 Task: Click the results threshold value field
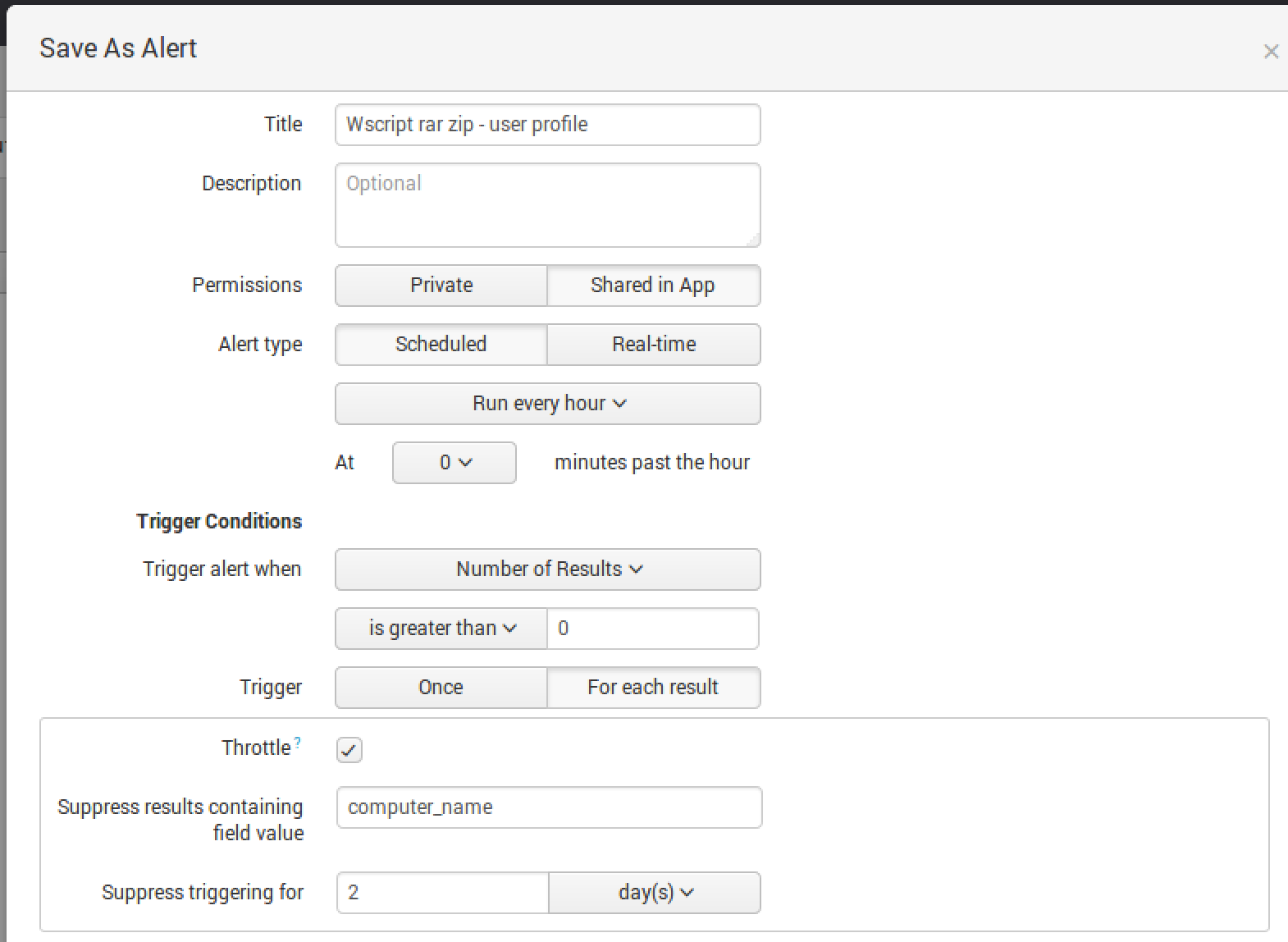coord(653,629)
